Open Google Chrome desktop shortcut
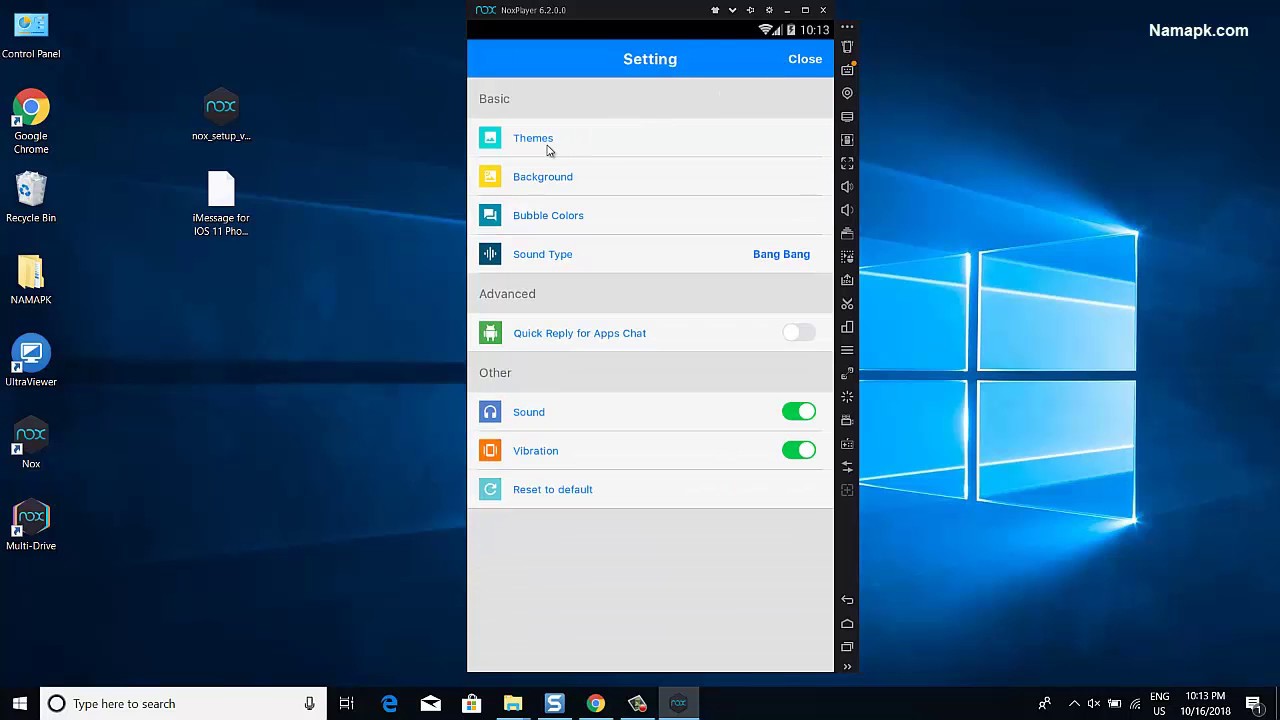 coord(31,123)
